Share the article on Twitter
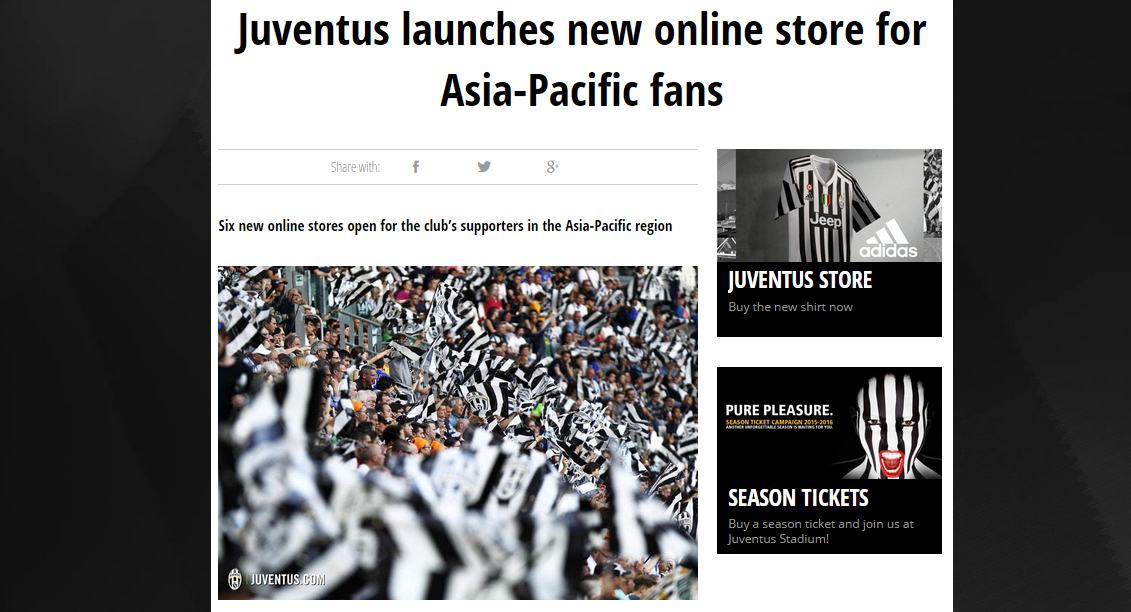 coord(484,167)
